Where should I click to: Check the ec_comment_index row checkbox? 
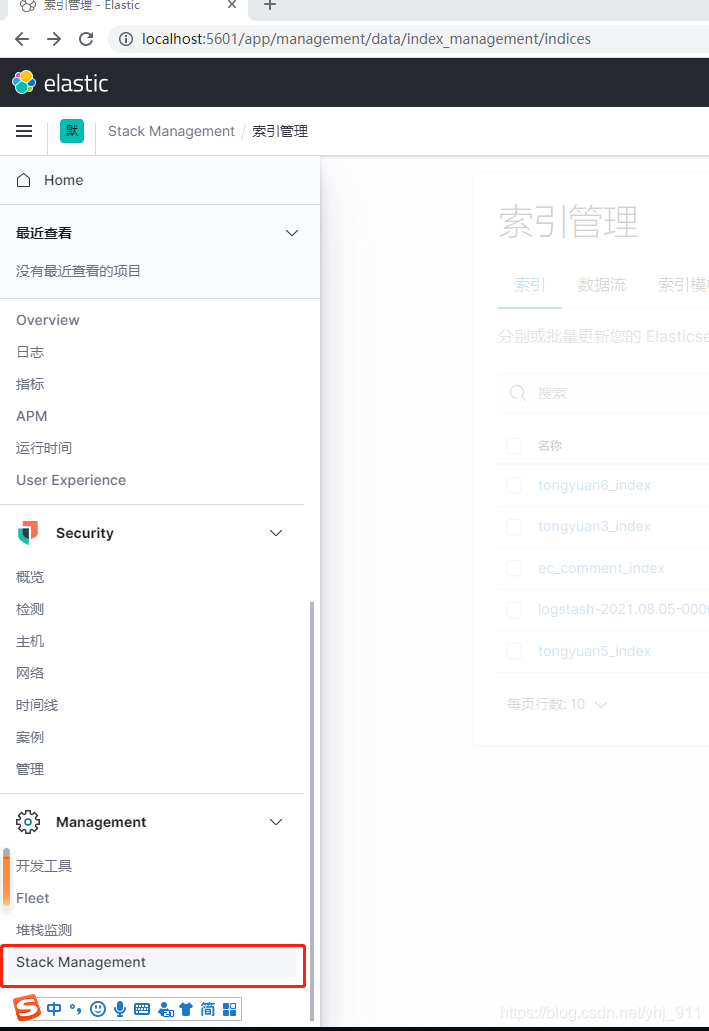tap(514, 568)
